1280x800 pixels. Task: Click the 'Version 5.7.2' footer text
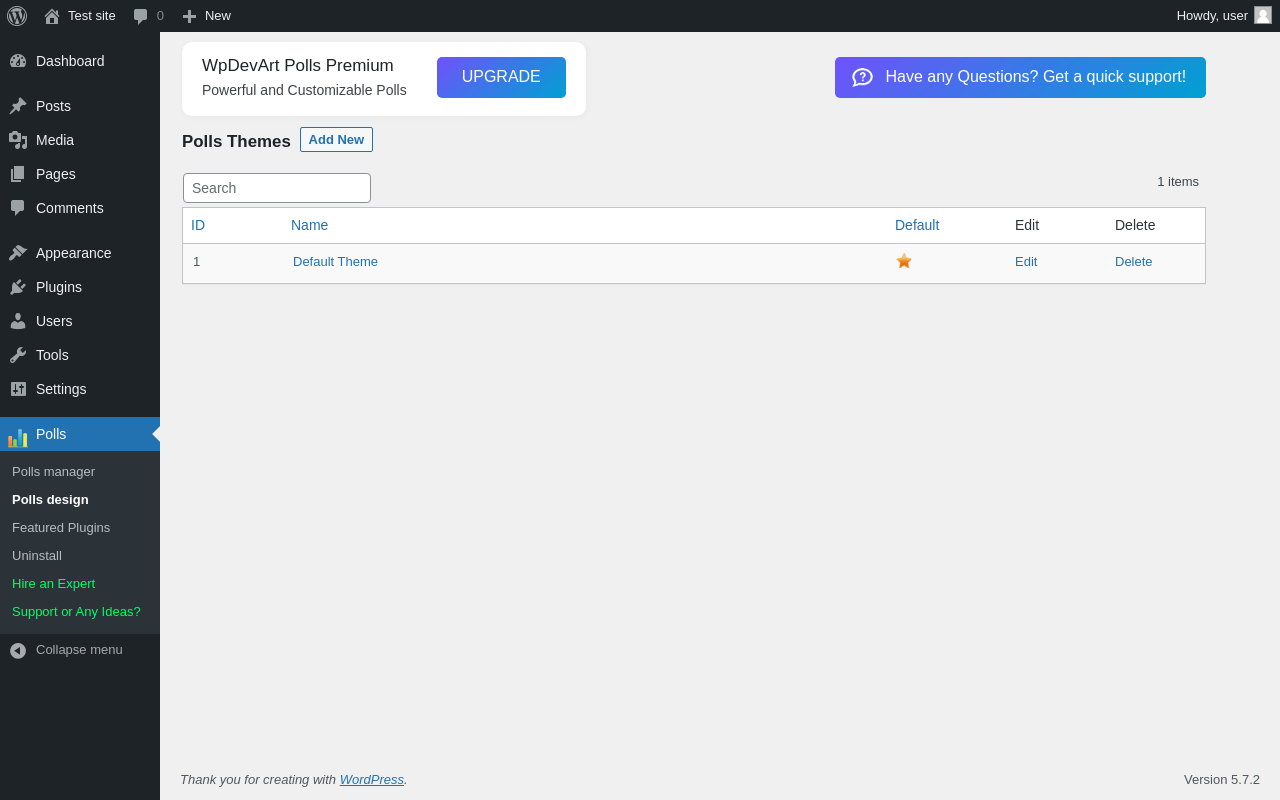click(x=1222, y=780)
